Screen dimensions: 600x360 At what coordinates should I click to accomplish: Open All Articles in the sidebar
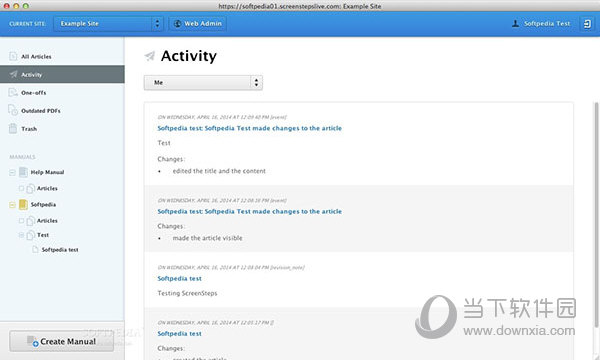point(62,56)
